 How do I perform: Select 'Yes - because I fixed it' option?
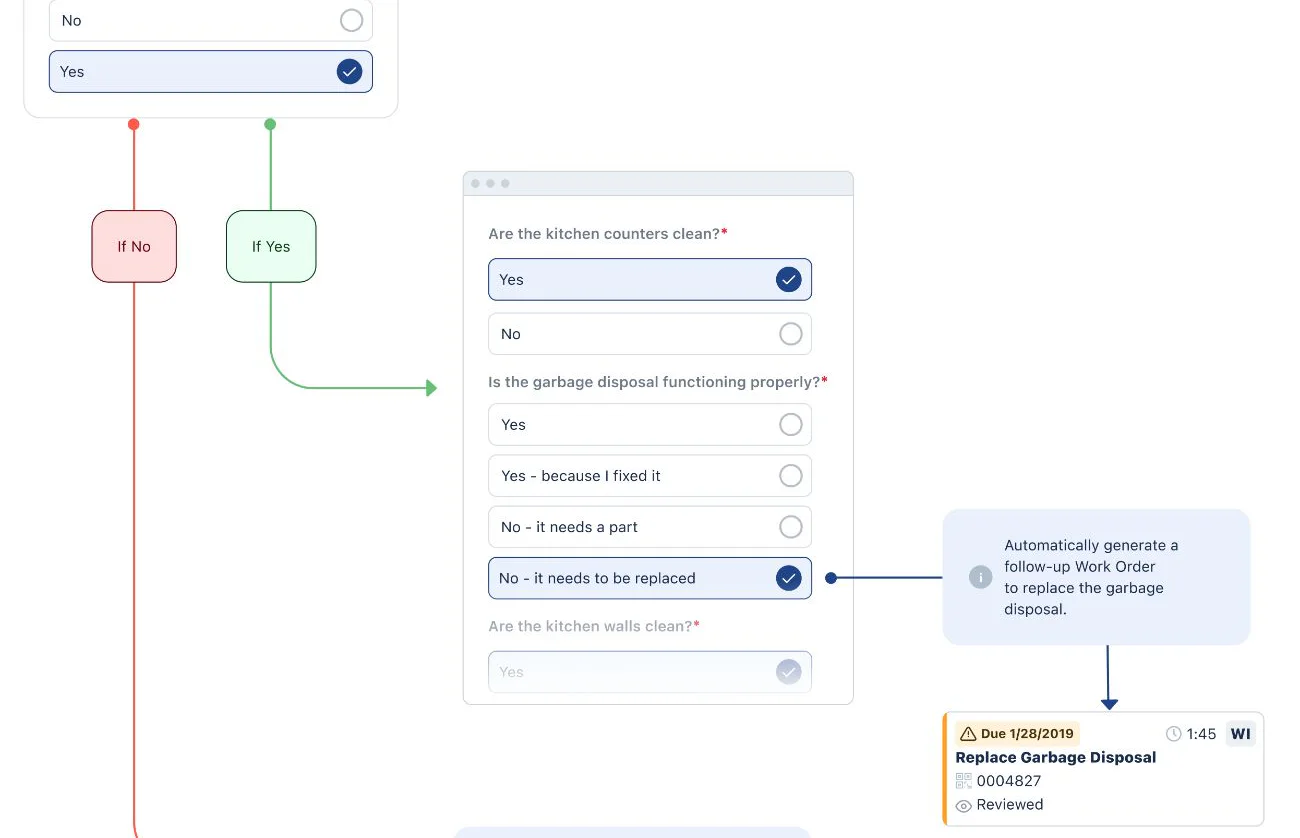650,476
